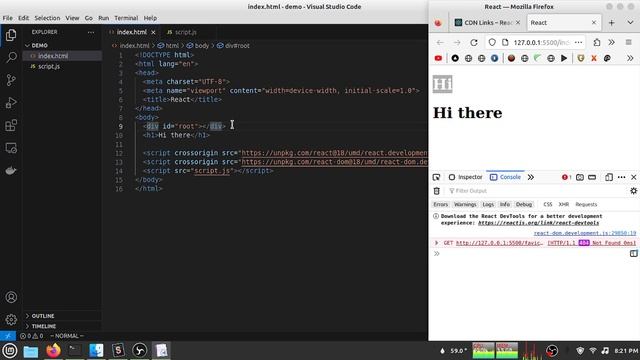Open the Docker view in activity bar

point(11,170)
